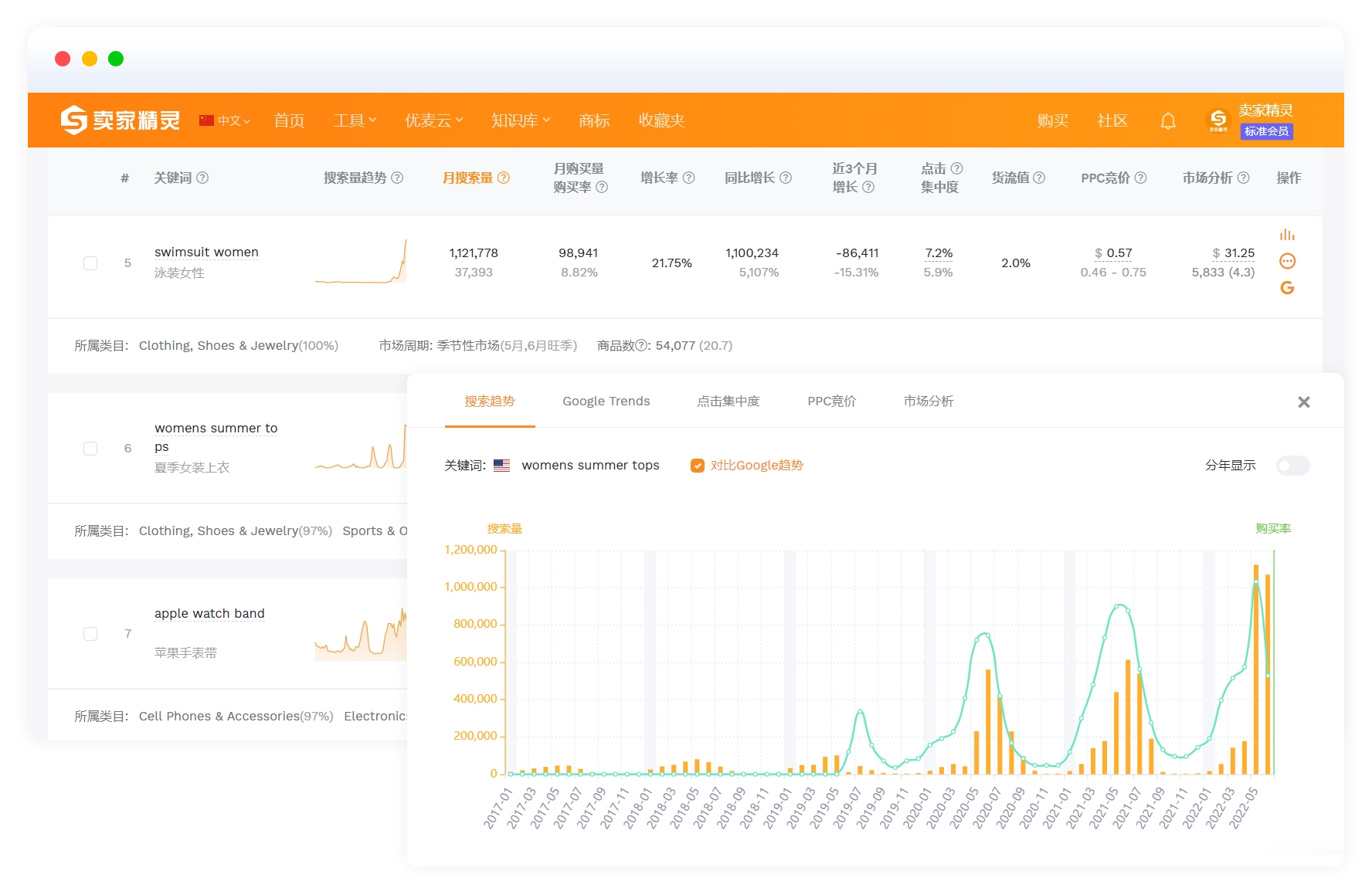1372x888 pixels.
Task: Click the 购买率 chart legend label
Action: (1273, 529)
